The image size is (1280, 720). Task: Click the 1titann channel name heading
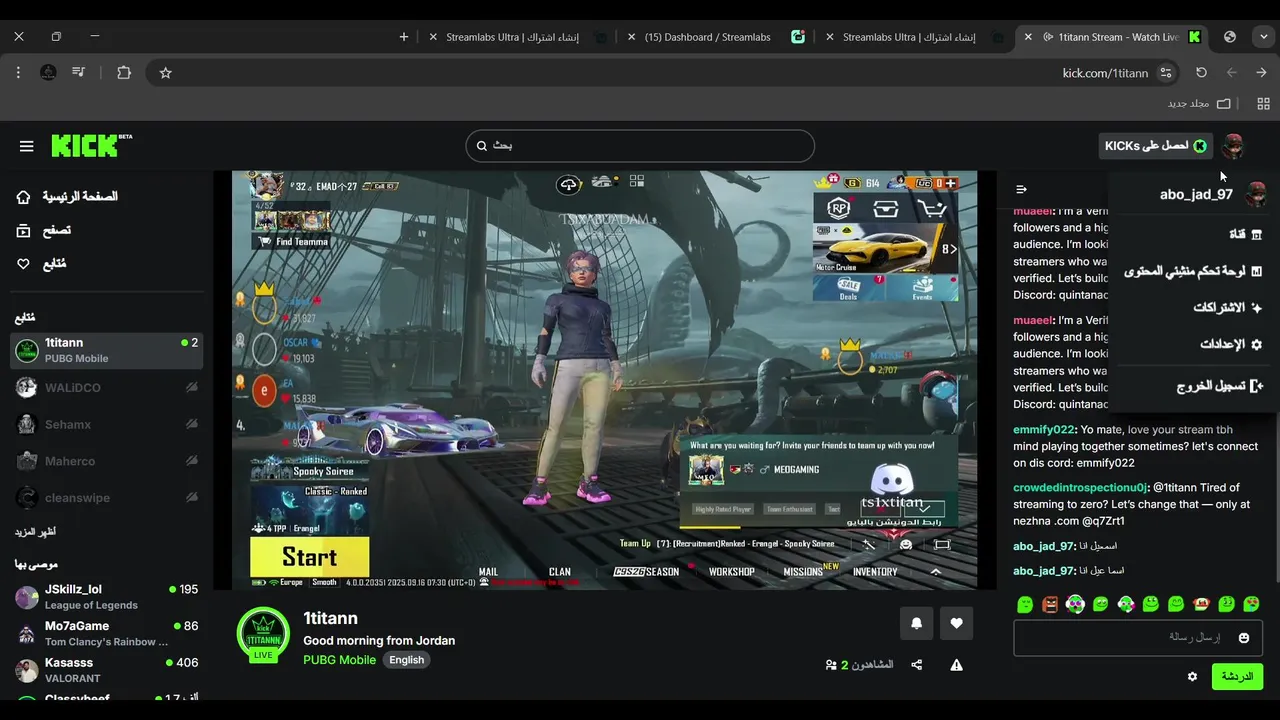(x=330, y=619)
